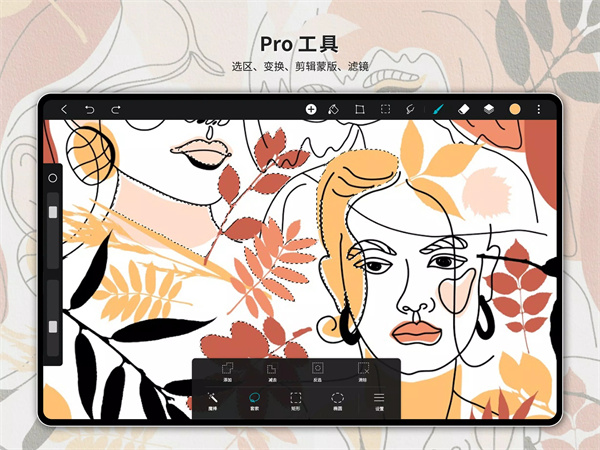The image size is (600, 450).
Task: Select the 套索 lasso tool
Action: [x=255, y=402]
